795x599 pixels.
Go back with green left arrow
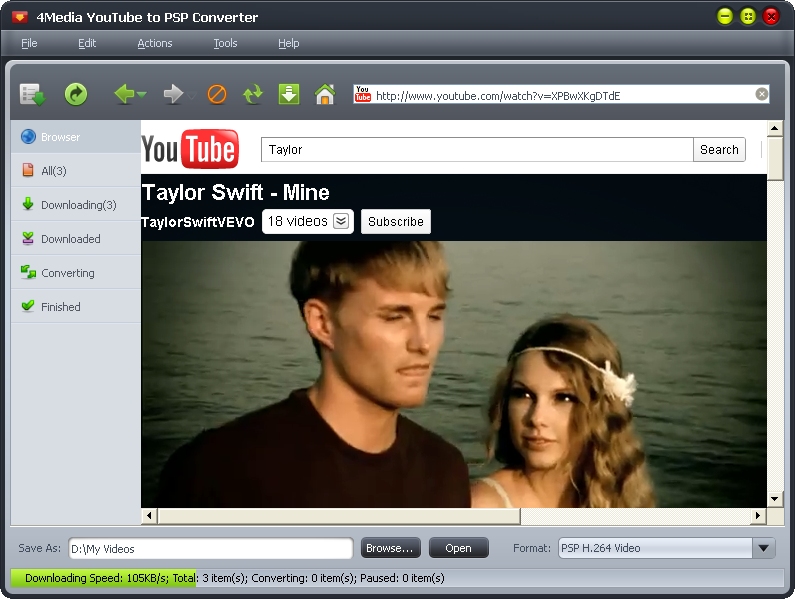[124, 94]
